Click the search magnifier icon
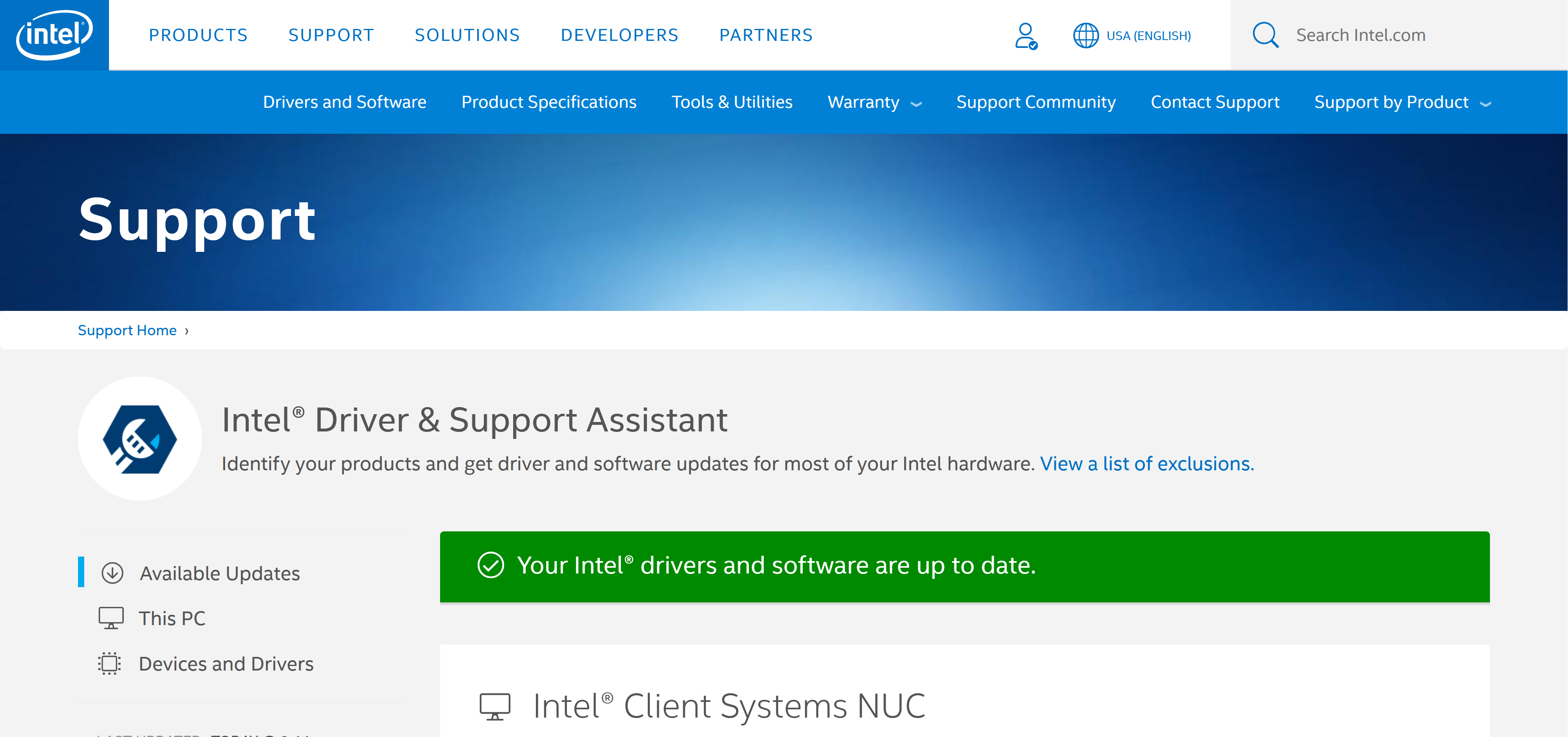Viewport: 1568px width, 737px height. tap(1265, 35)
